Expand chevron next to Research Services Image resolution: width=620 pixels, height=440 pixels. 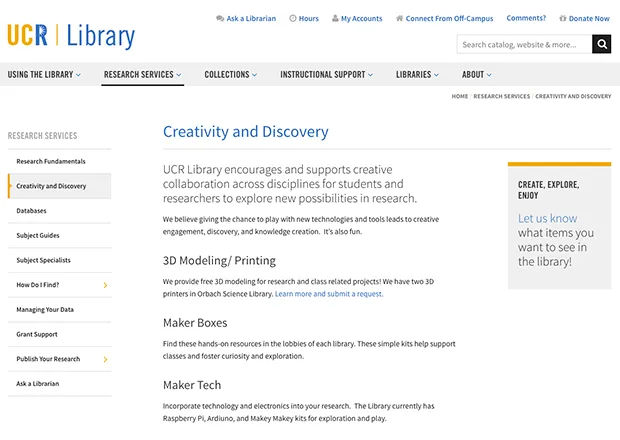[x=179, y=75]
